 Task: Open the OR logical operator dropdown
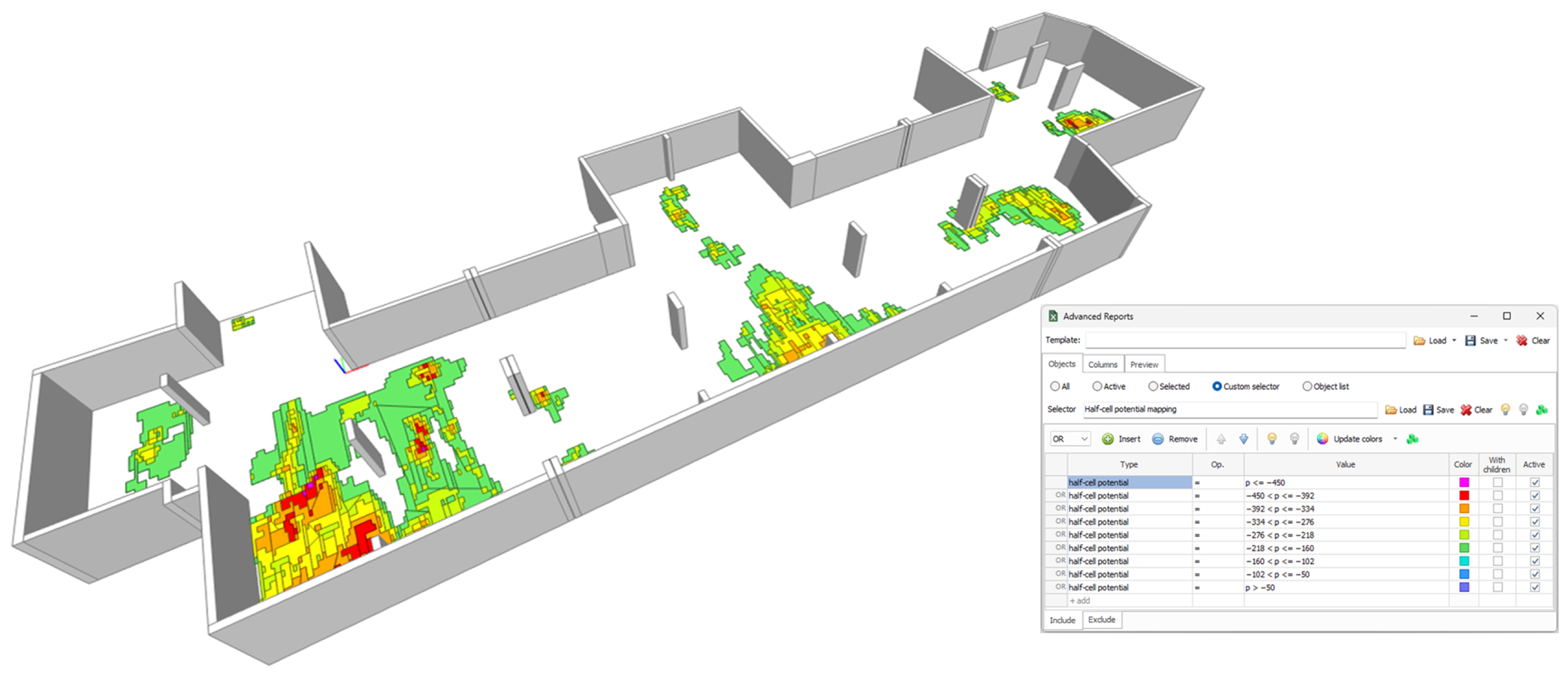point(1070,439)
